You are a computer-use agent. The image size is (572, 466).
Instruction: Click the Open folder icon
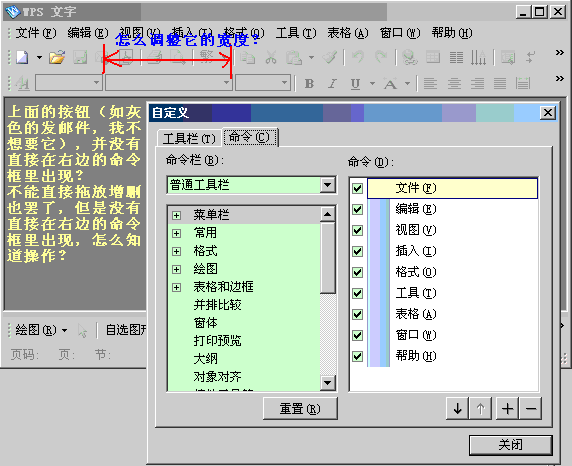(57, 58)
